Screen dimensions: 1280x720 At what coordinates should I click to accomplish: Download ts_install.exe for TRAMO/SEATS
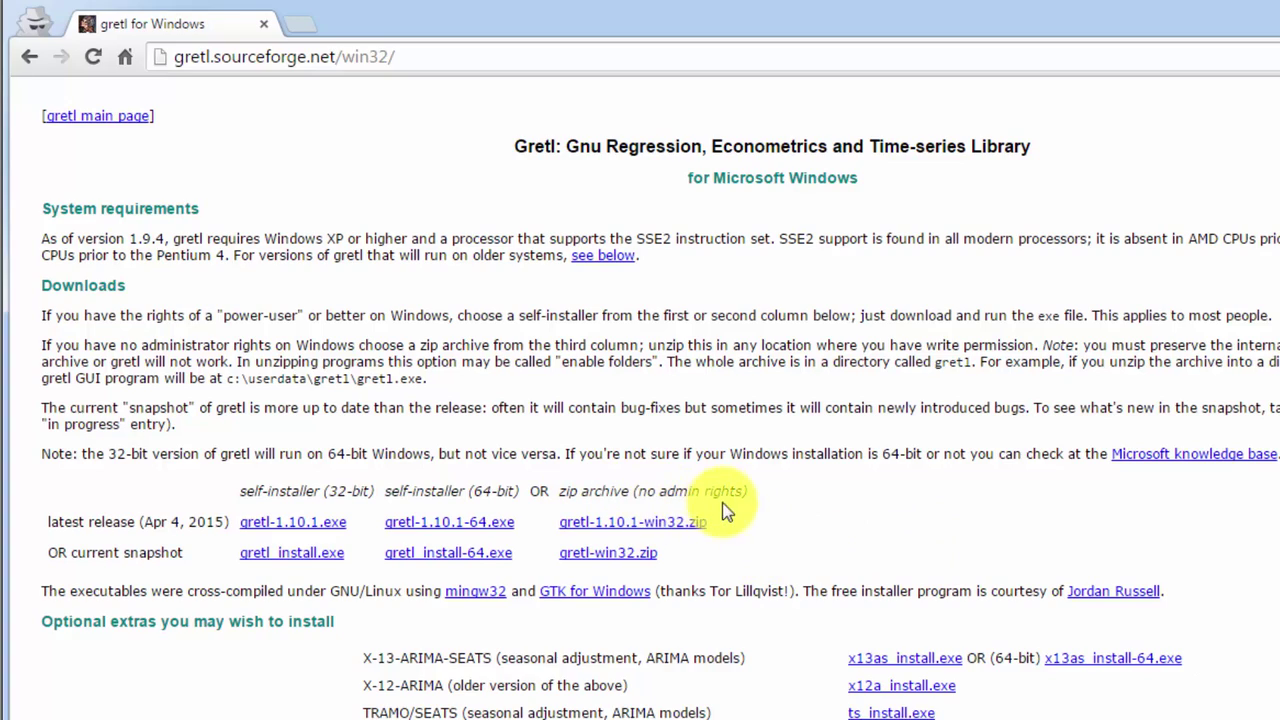click(891, 713)
